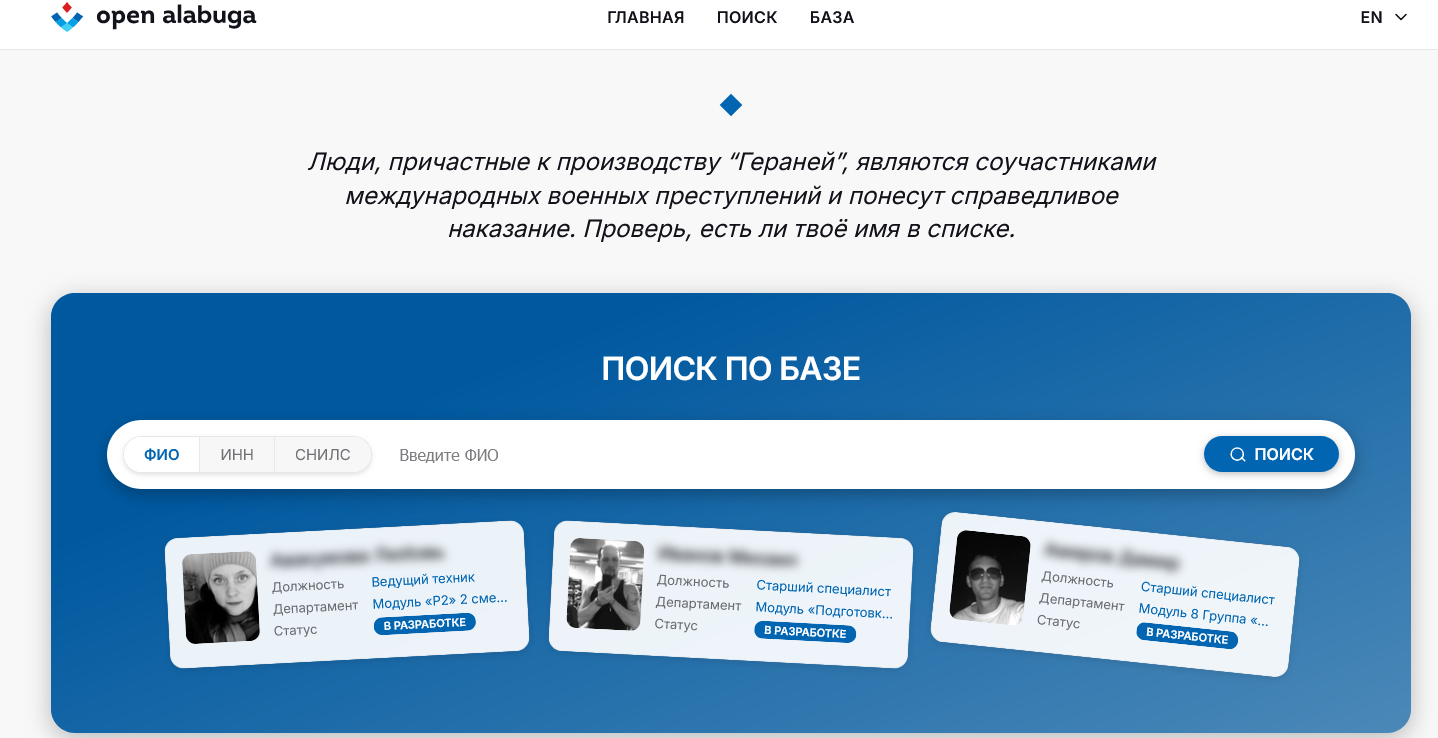Expand the EN language dropdown

pyautogui.click(x=1384, y=17)
